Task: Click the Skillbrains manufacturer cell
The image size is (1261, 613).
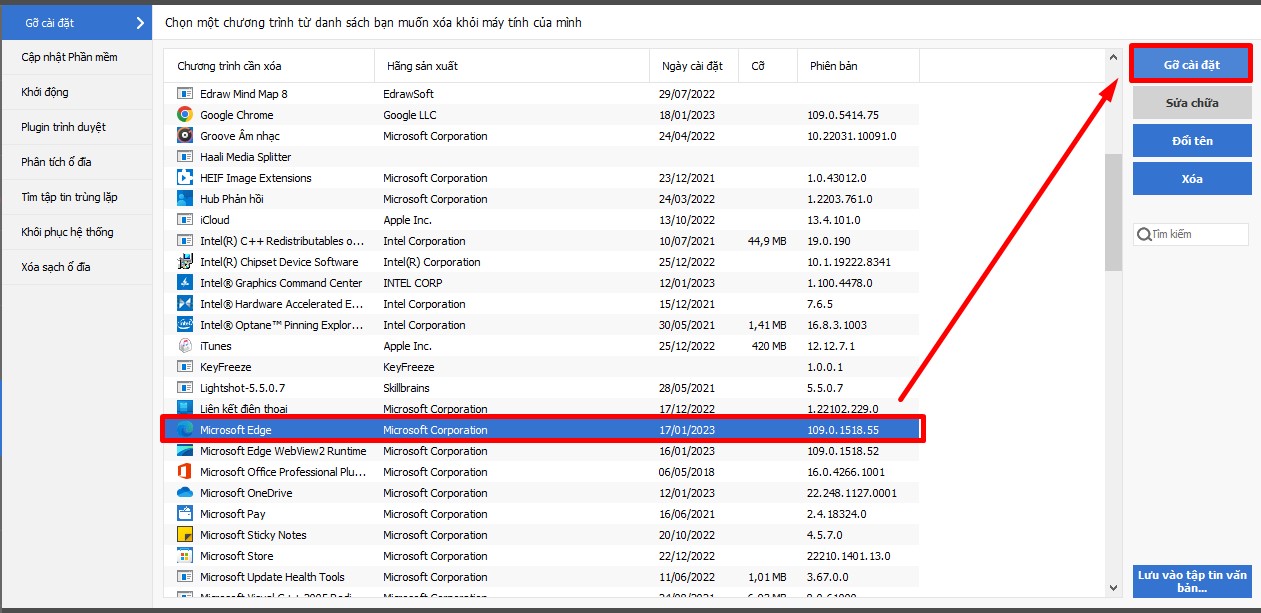Action: (x=408, y=388)
